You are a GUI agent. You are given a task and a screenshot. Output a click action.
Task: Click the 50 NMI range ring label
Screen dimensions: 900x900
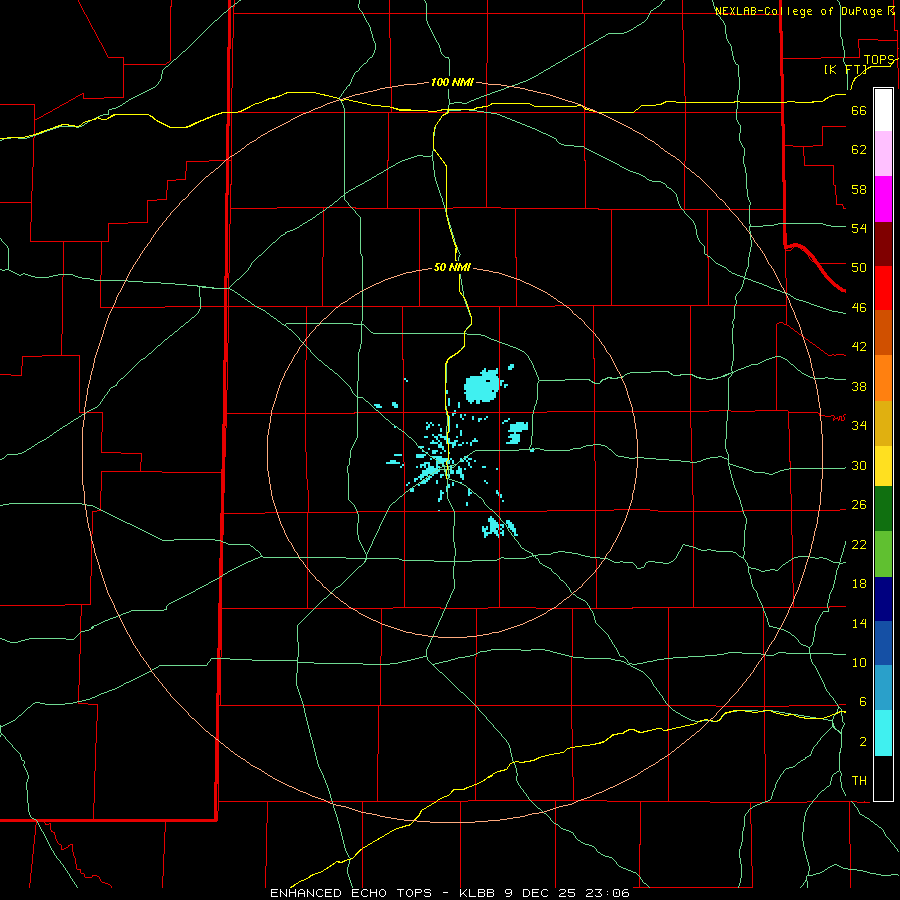(x=452, y=267)
